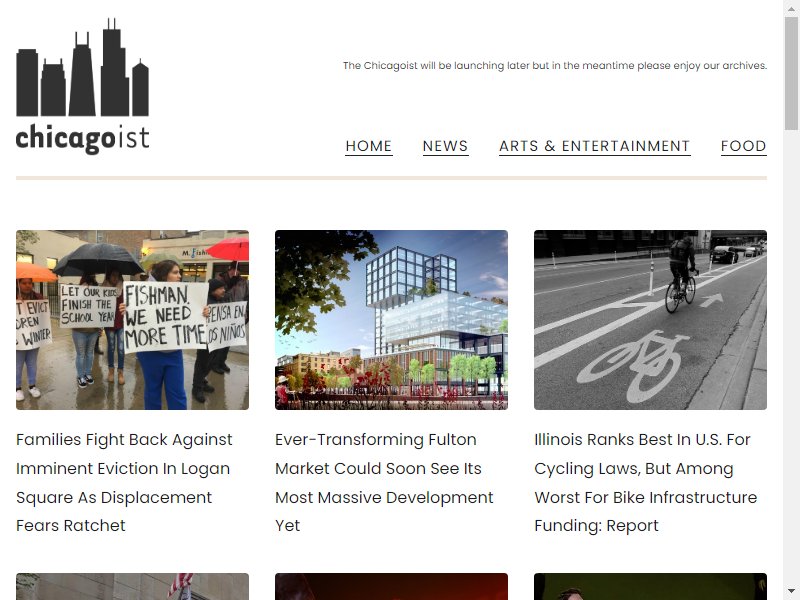The height and width of the screenshot is (600, 800).
Task: Open the dark red partially visible thumbnail
Action: pyautogui.click(x=391, y=586)
